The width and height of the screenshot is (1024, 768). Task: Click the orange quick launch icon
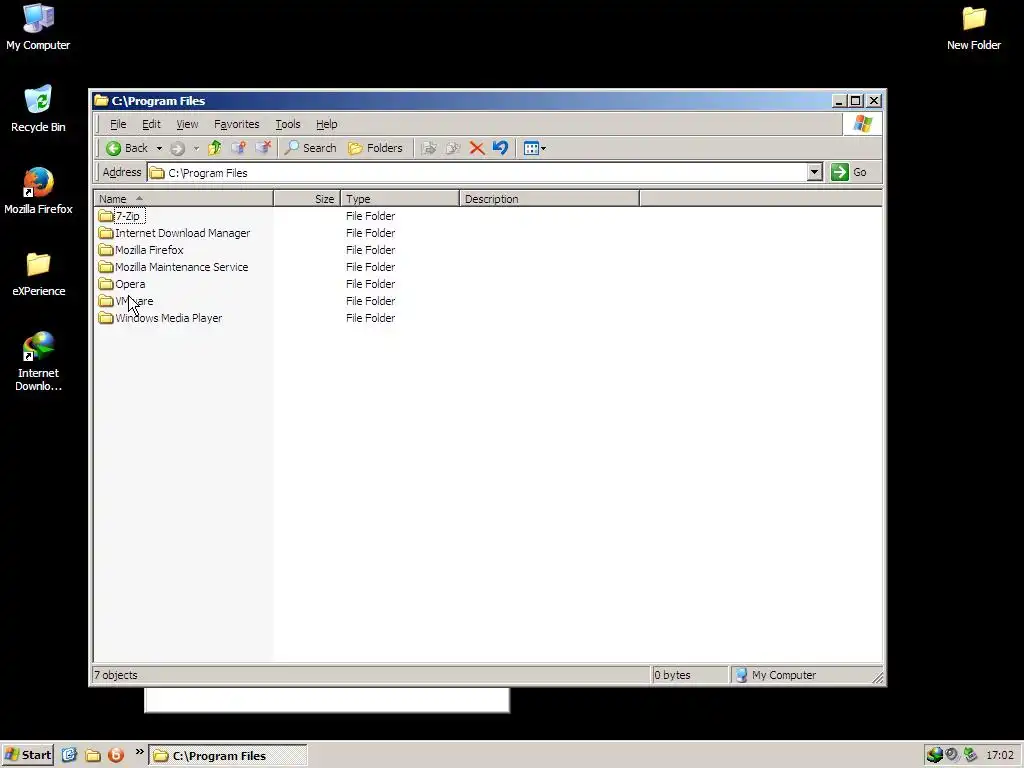(116, 755)
